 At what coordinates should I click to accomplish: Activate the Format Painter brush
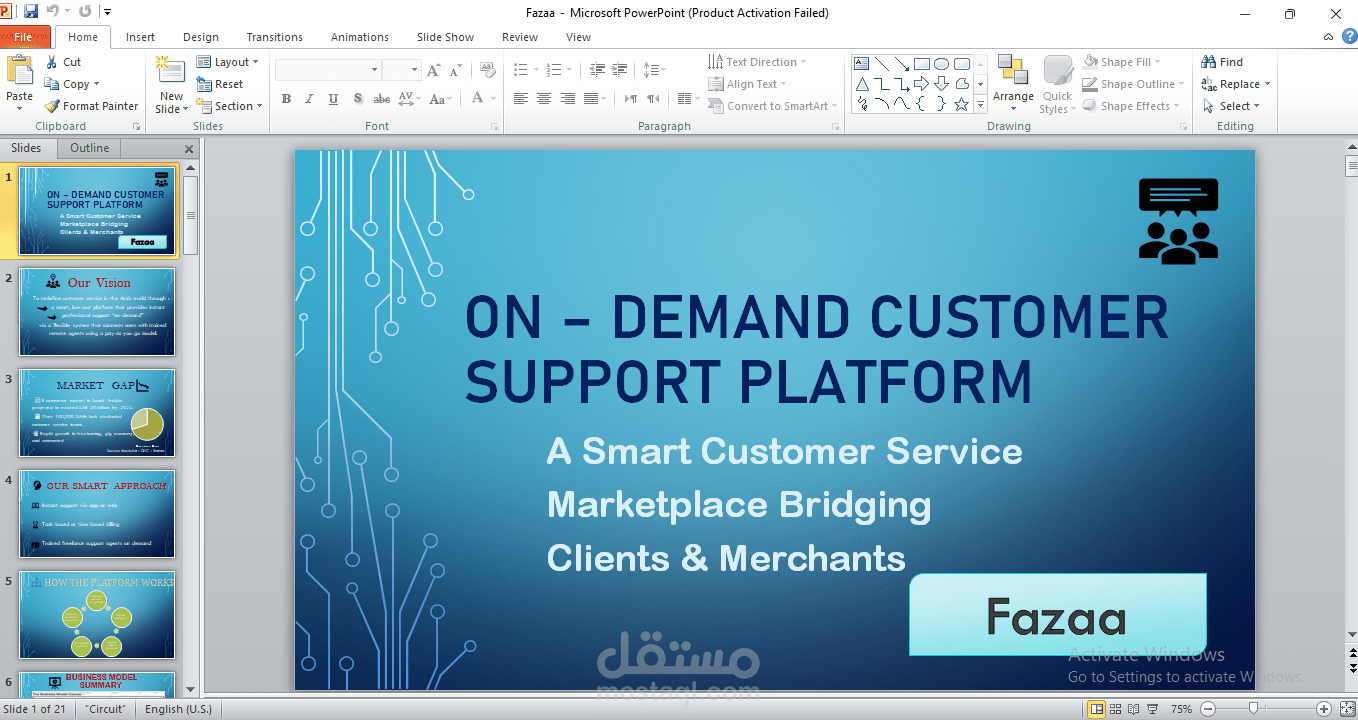pos(51,106)
